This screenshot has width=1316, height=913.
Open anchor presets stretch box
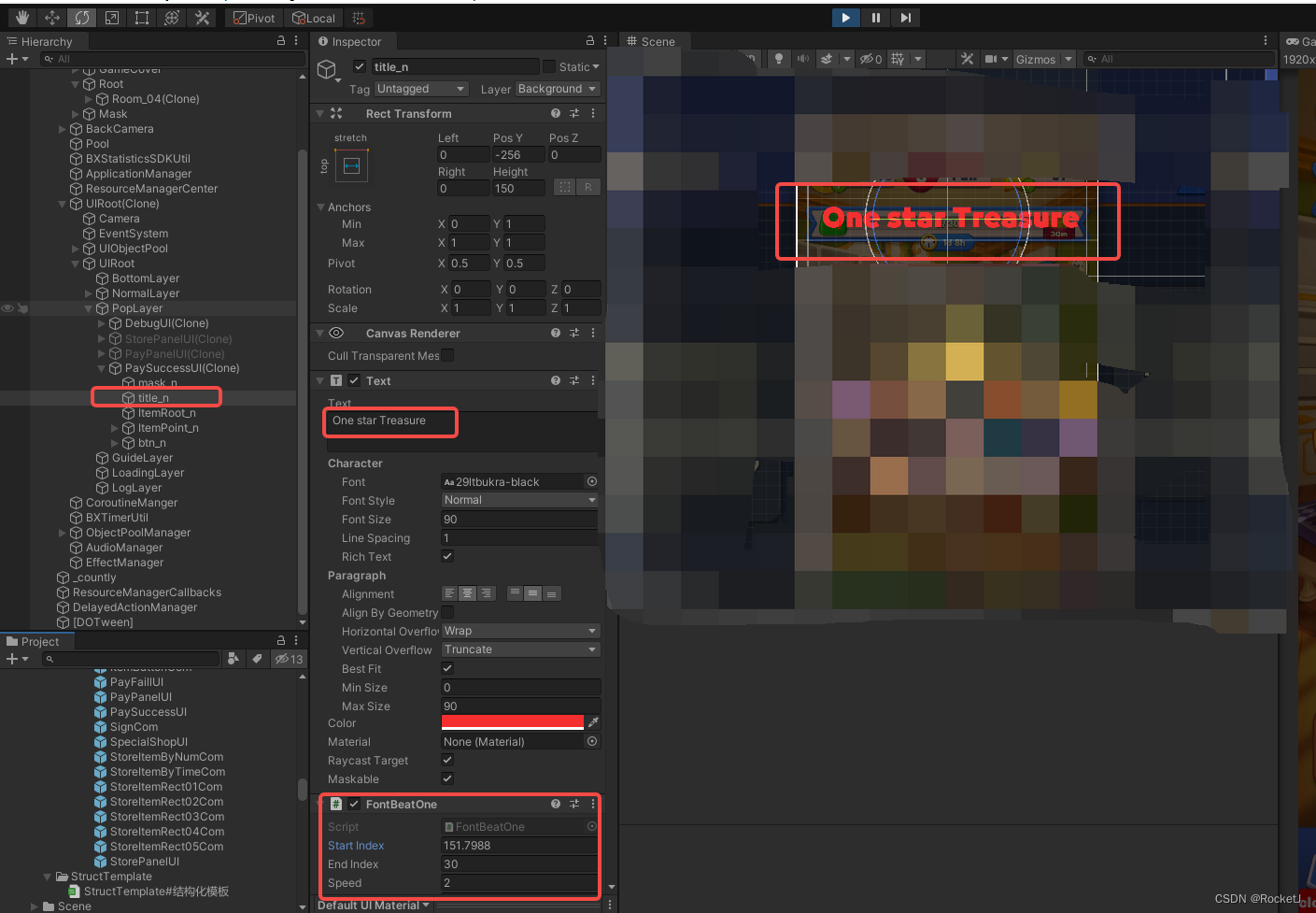tap(351, 166)
